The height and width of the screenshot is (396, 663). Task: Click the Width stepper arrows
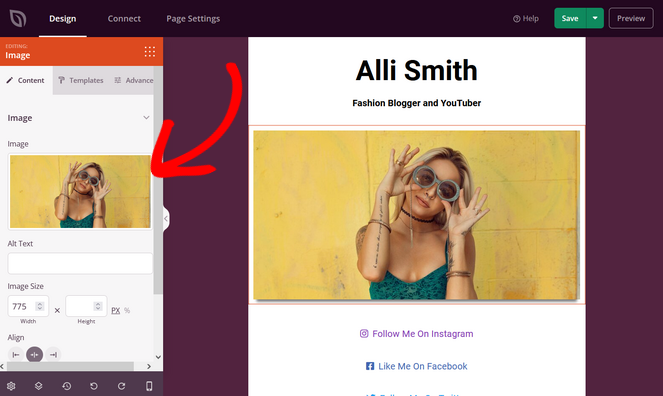pyautogui.click(x=40, y=306)
